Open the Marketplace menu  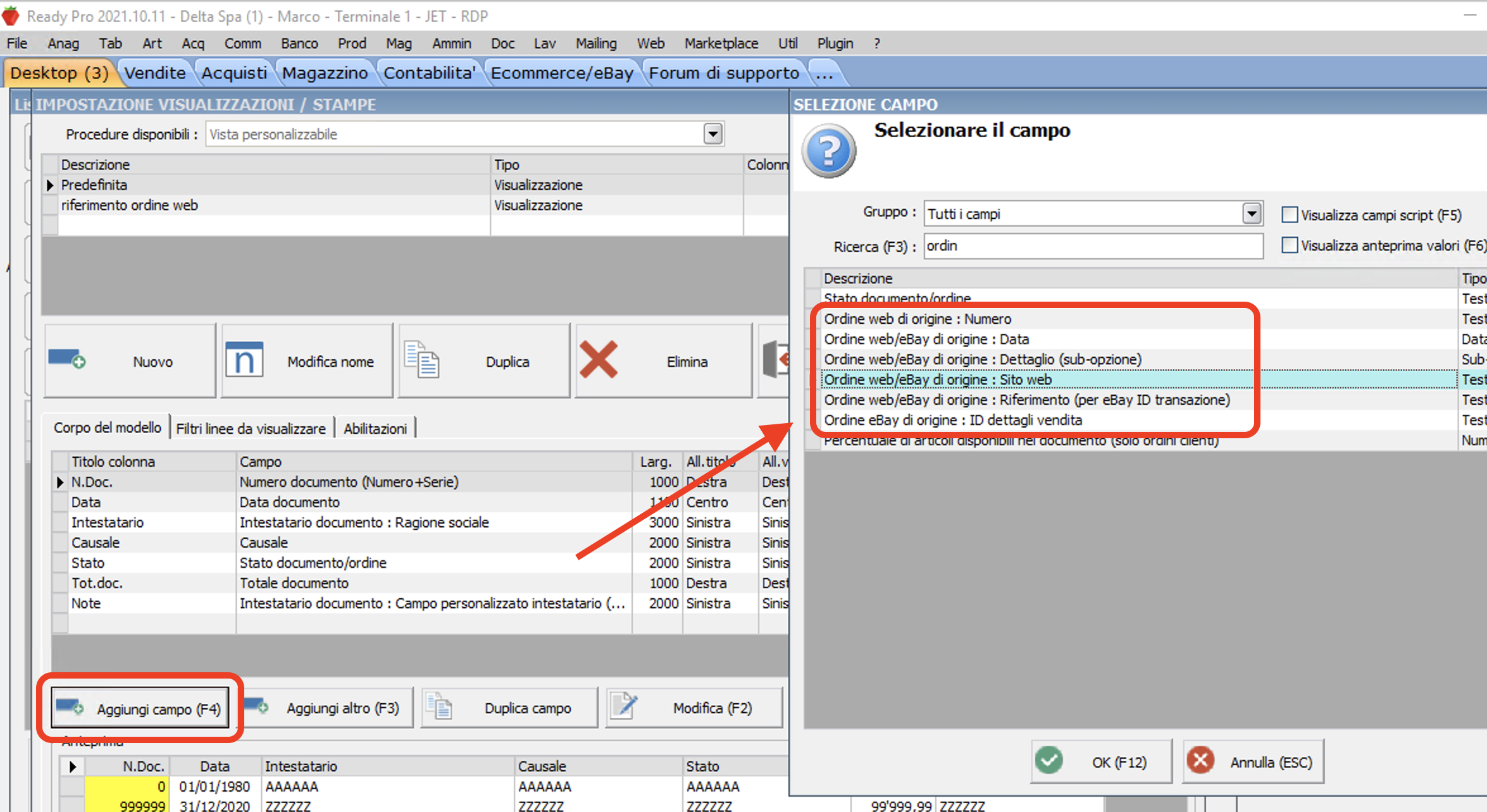click(721, 44)
